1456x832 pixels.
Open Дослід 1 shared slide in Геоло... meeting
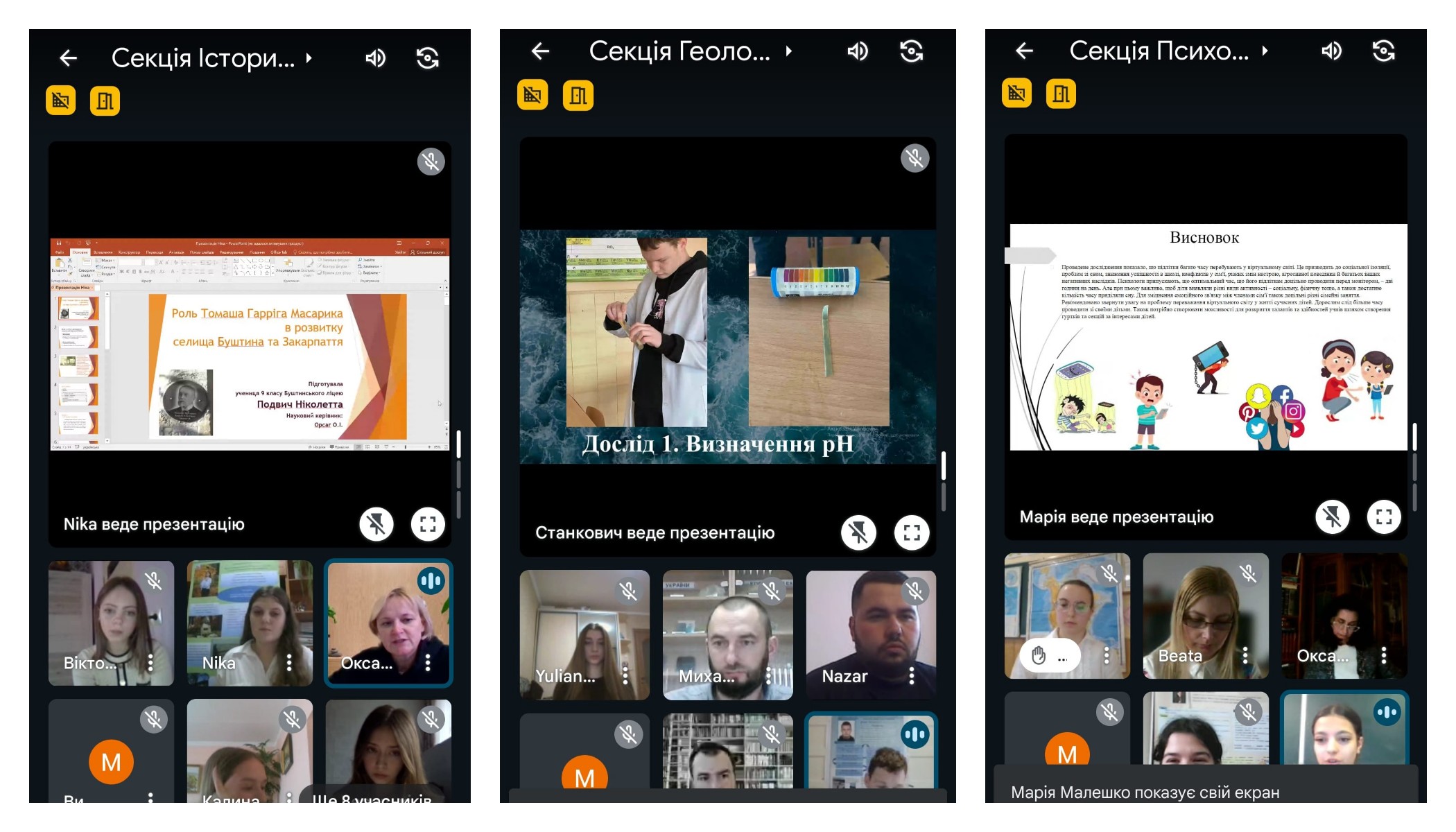(728, 347)
